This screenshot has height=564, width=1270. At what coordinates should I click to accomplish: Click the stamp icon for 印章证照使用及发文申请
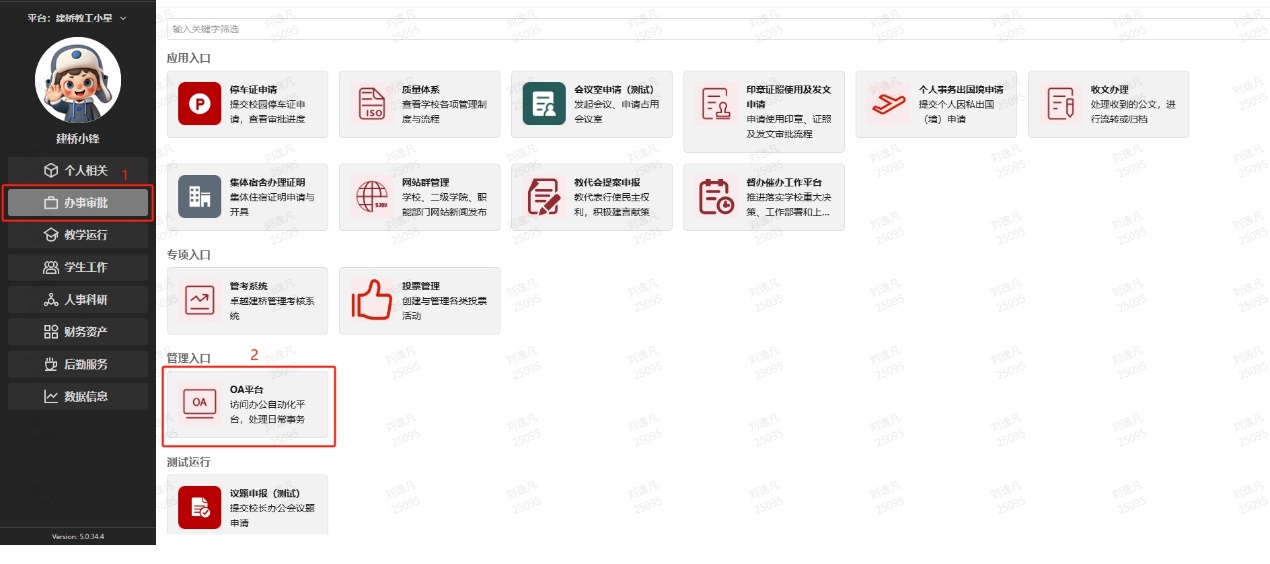715,104
